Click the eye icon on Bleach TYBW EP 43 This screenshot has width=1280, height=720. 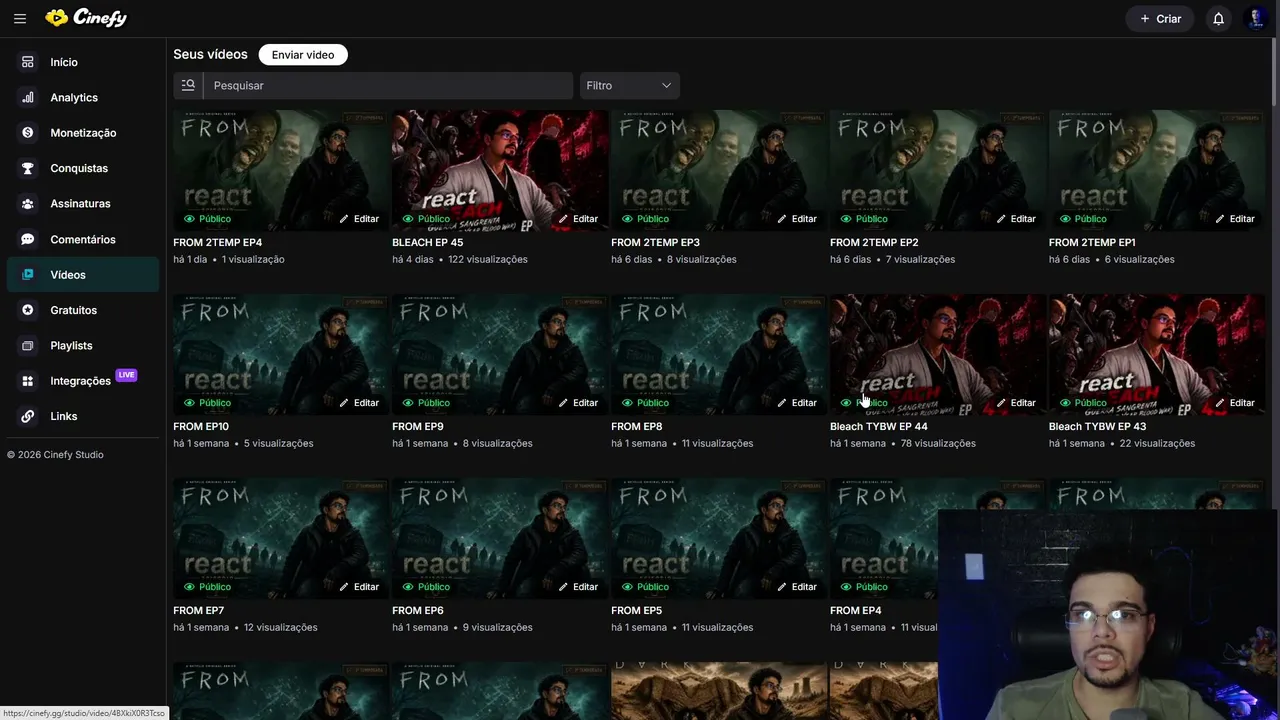[x=1065, y=403]
